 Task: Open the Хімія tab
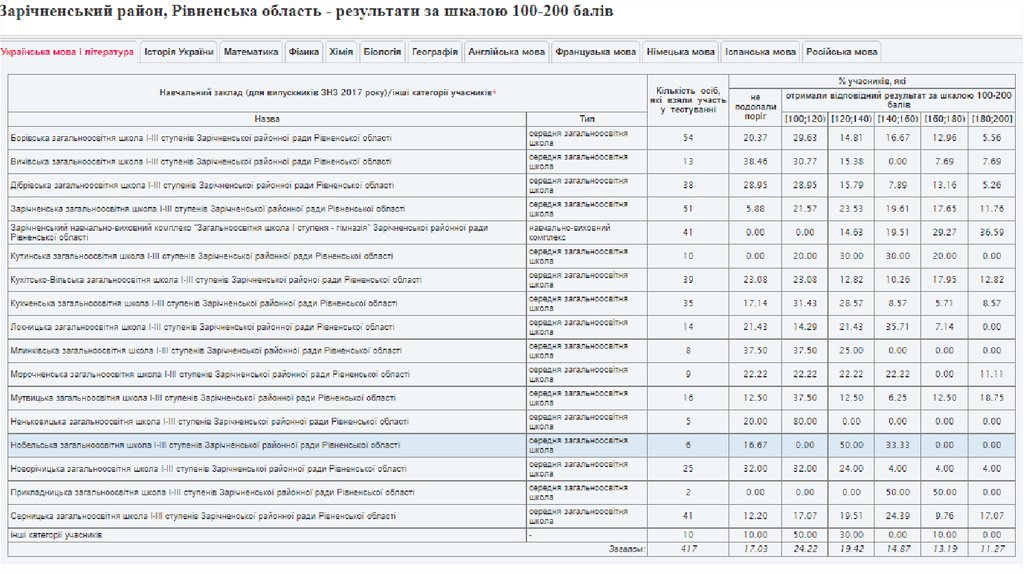coord(341,52)
